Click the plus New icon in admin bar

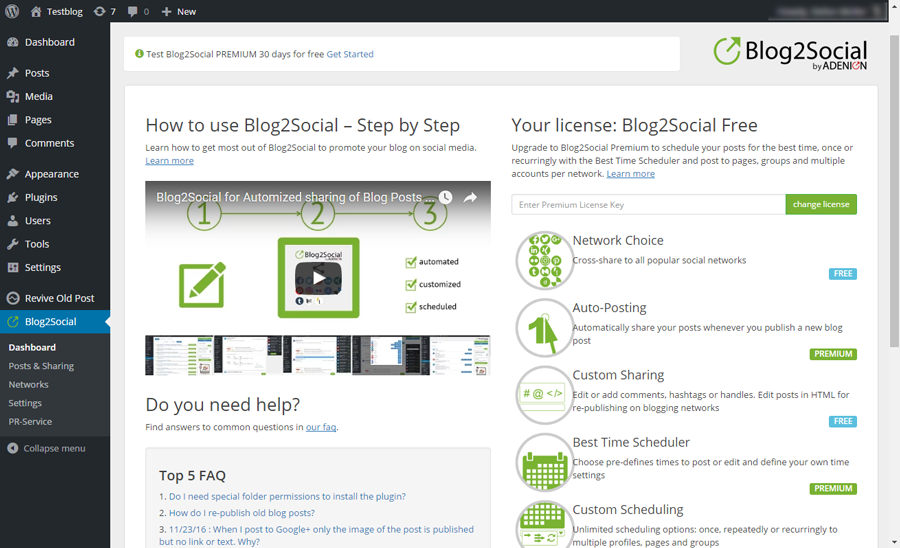pyautogui.click(x=166, y=11)
